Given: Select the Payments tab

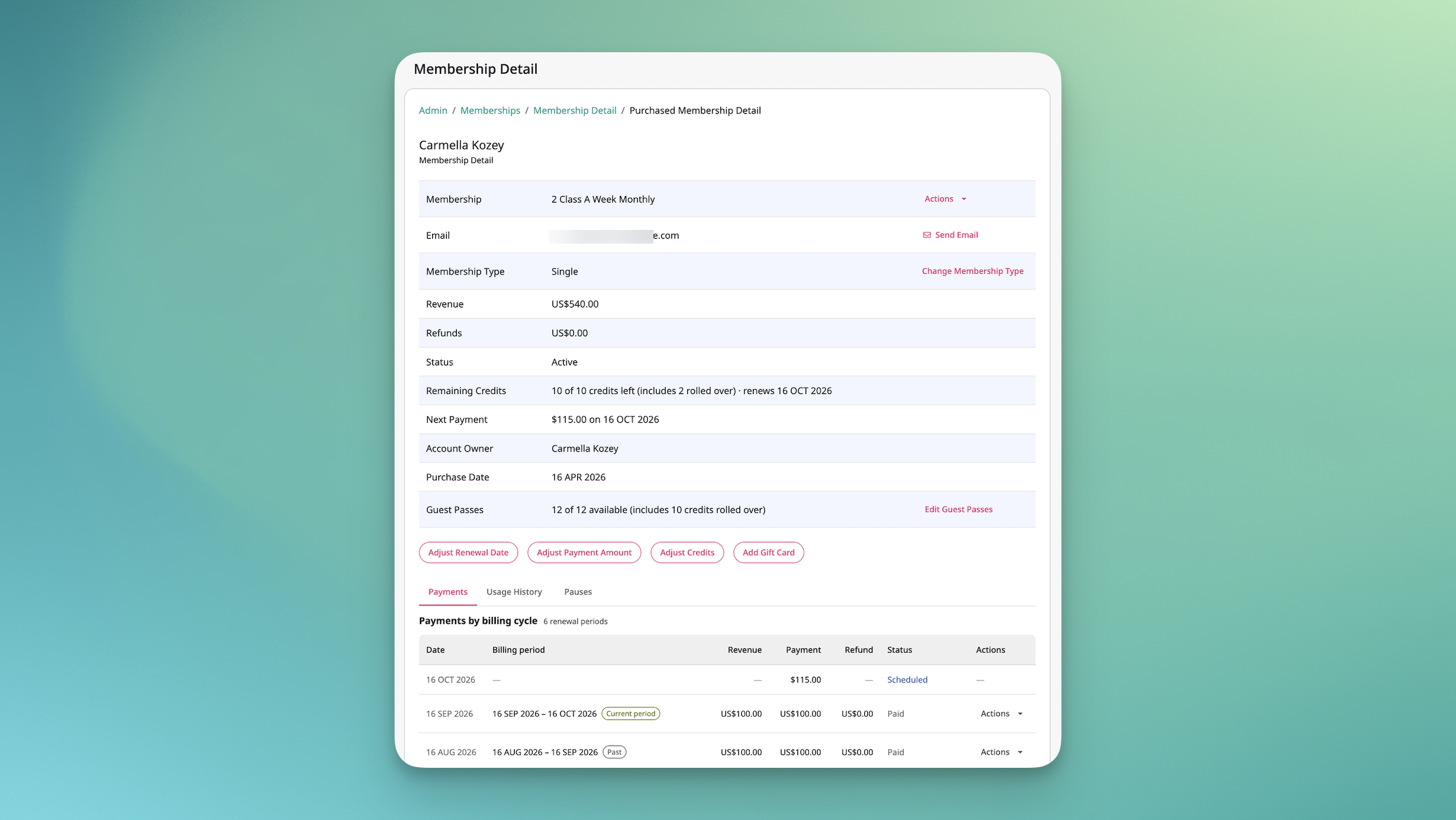Looking at the screenshot, I should tap(448, 591).
